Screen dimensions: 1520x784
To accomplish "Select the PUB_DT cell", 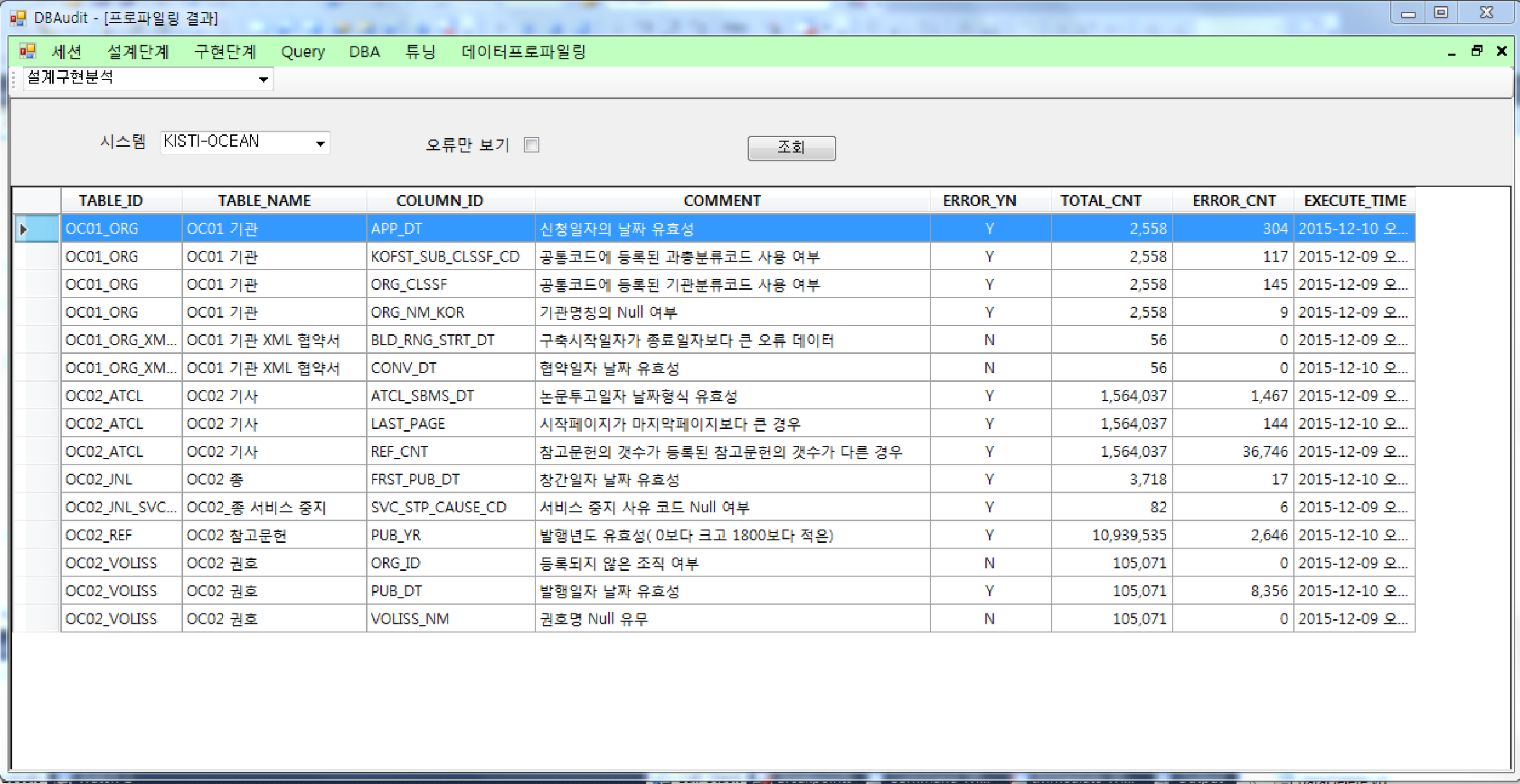I will 450,591.
